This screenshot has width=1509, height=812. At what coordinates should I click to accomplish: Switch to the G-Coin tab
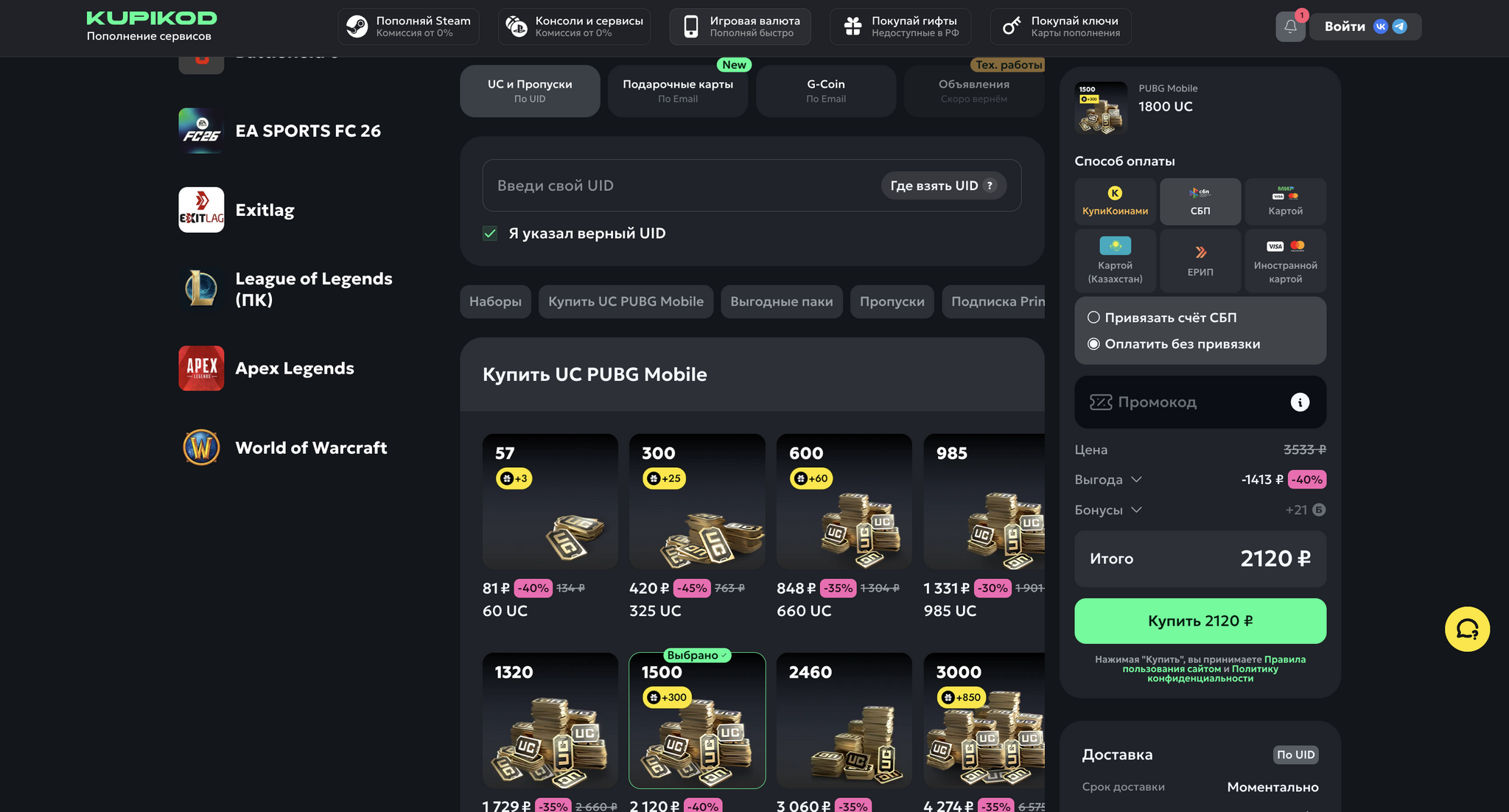825,91
